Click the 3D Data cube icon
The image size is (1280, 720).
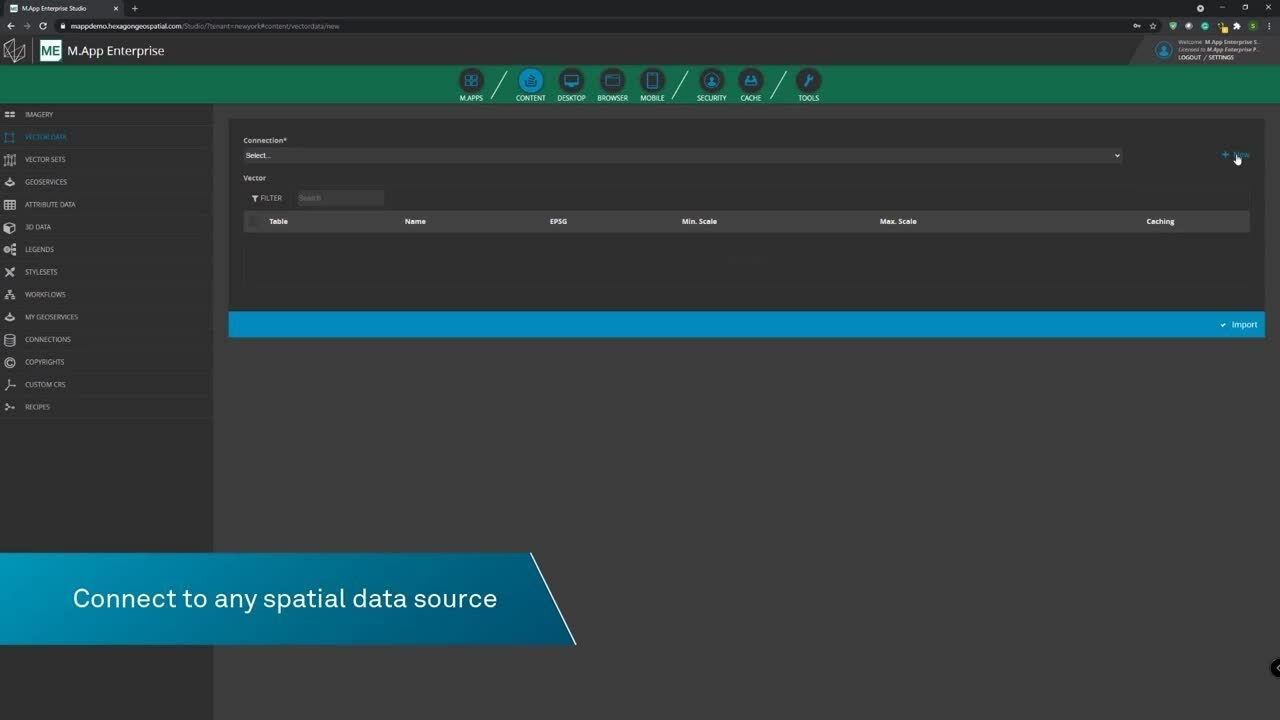10,227
